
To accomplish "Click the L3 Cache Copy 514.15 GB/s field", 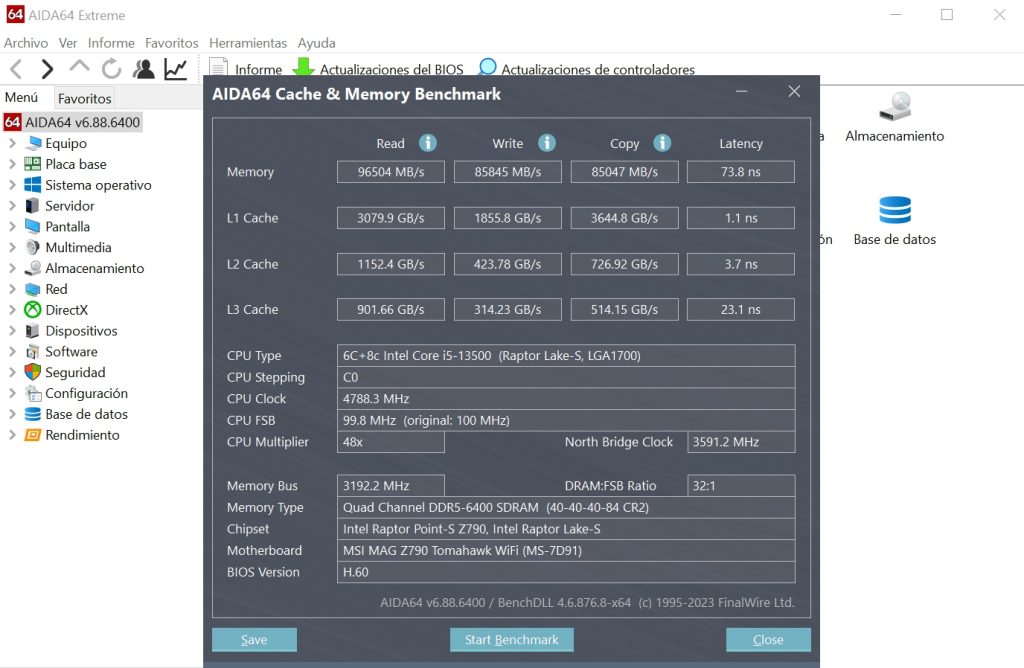I will pos(624,310).
